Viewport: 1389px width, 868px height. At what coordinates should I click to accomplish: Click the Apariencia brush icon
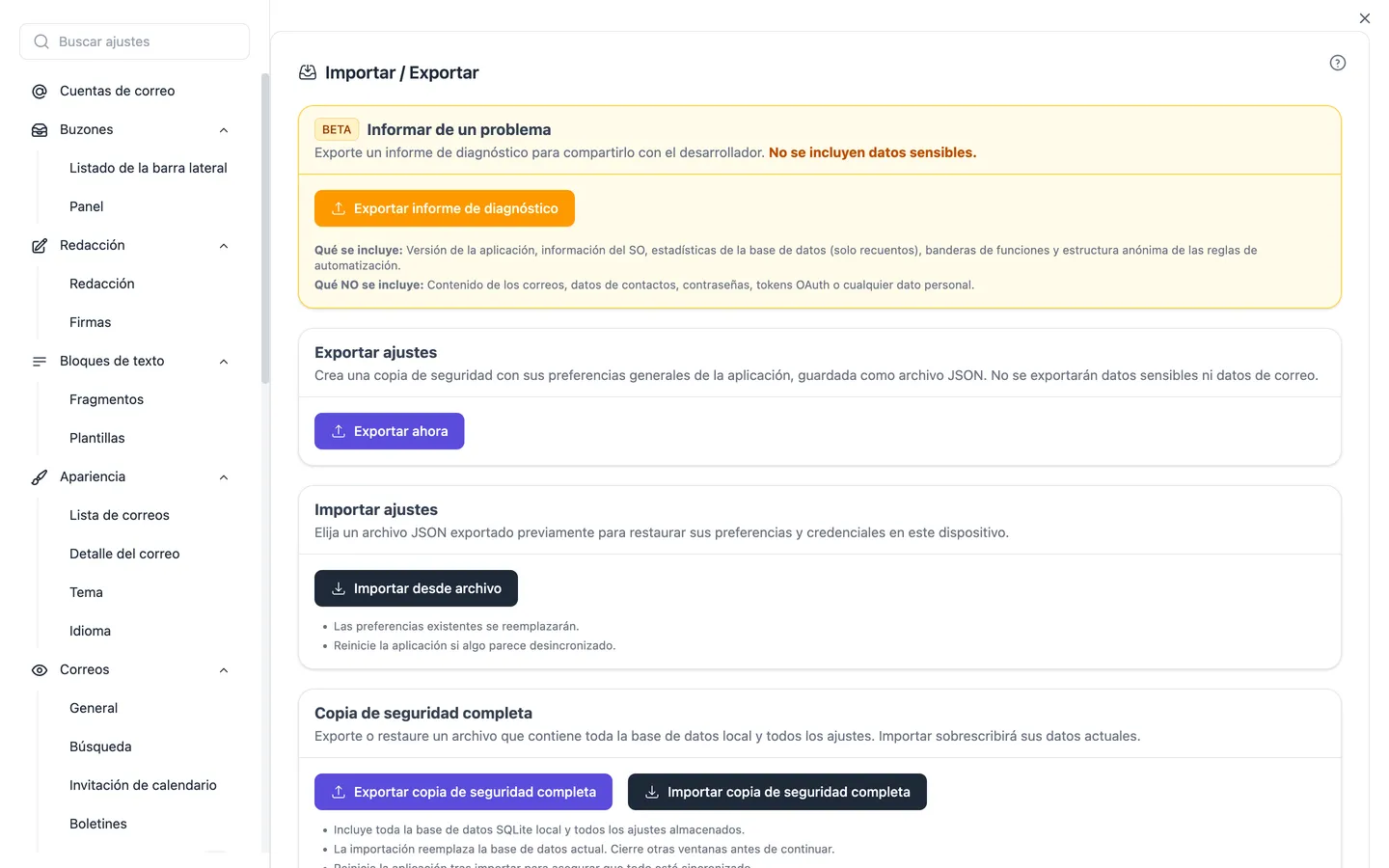coord(40,477)
